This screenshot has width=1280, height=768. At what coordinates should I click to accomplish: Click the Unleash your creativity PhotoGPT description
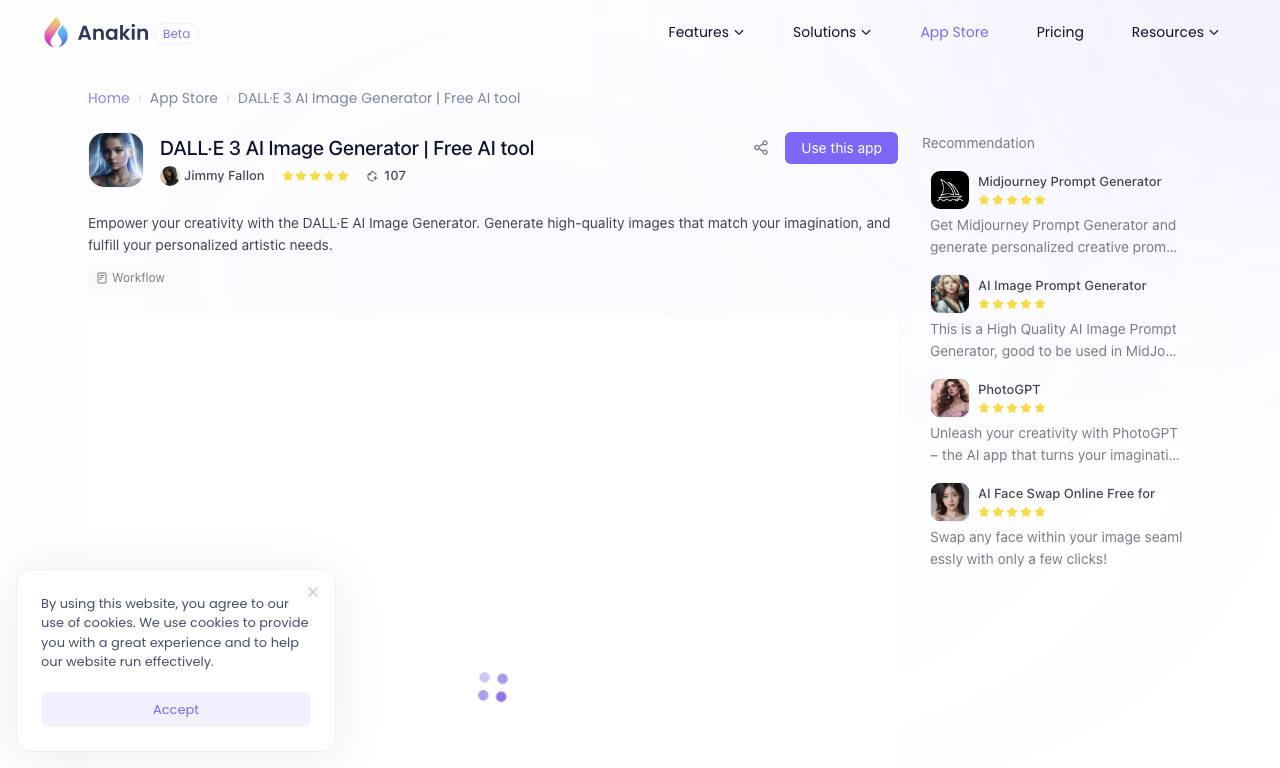click(1055, 444)
